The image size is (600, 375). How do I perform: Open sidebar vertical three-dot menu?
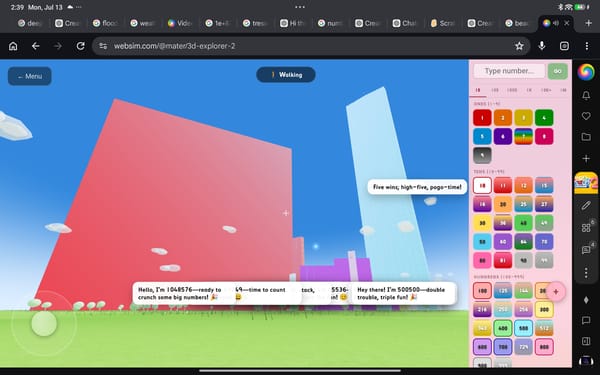click(586, 273)
